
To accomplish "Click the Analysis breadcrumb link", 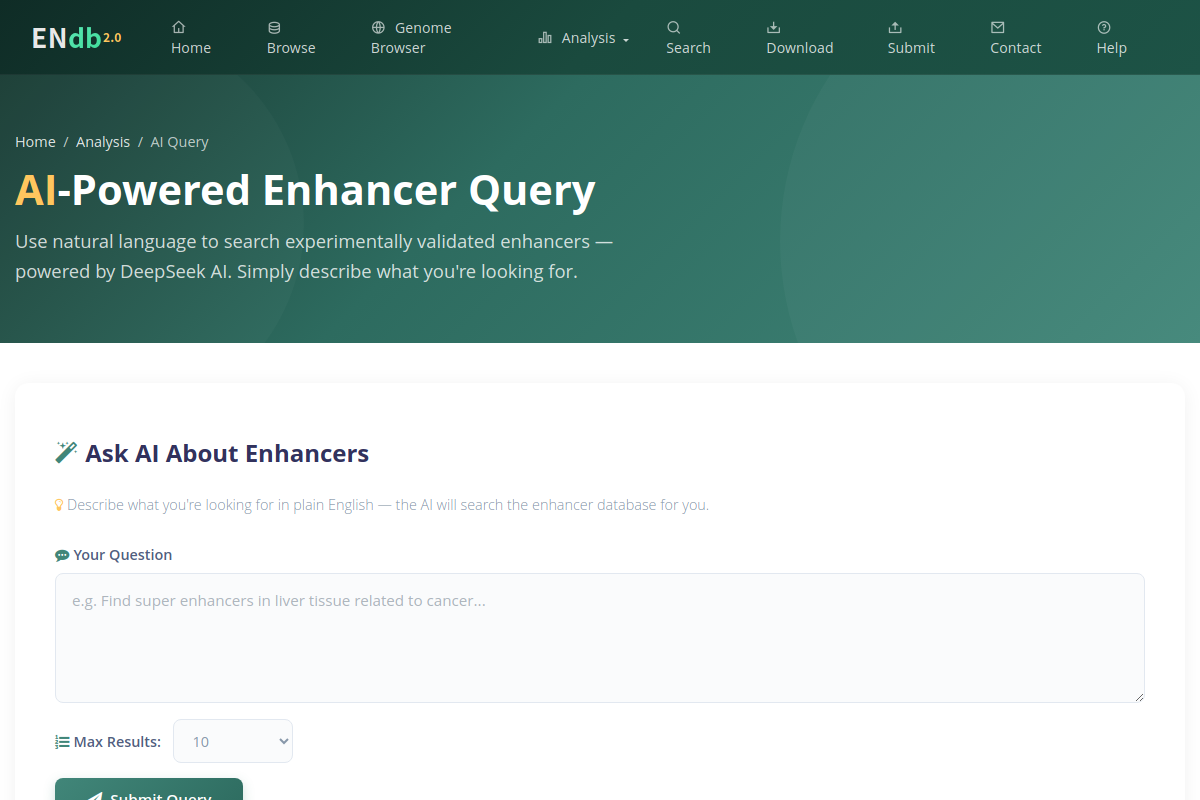I will 103,142.
